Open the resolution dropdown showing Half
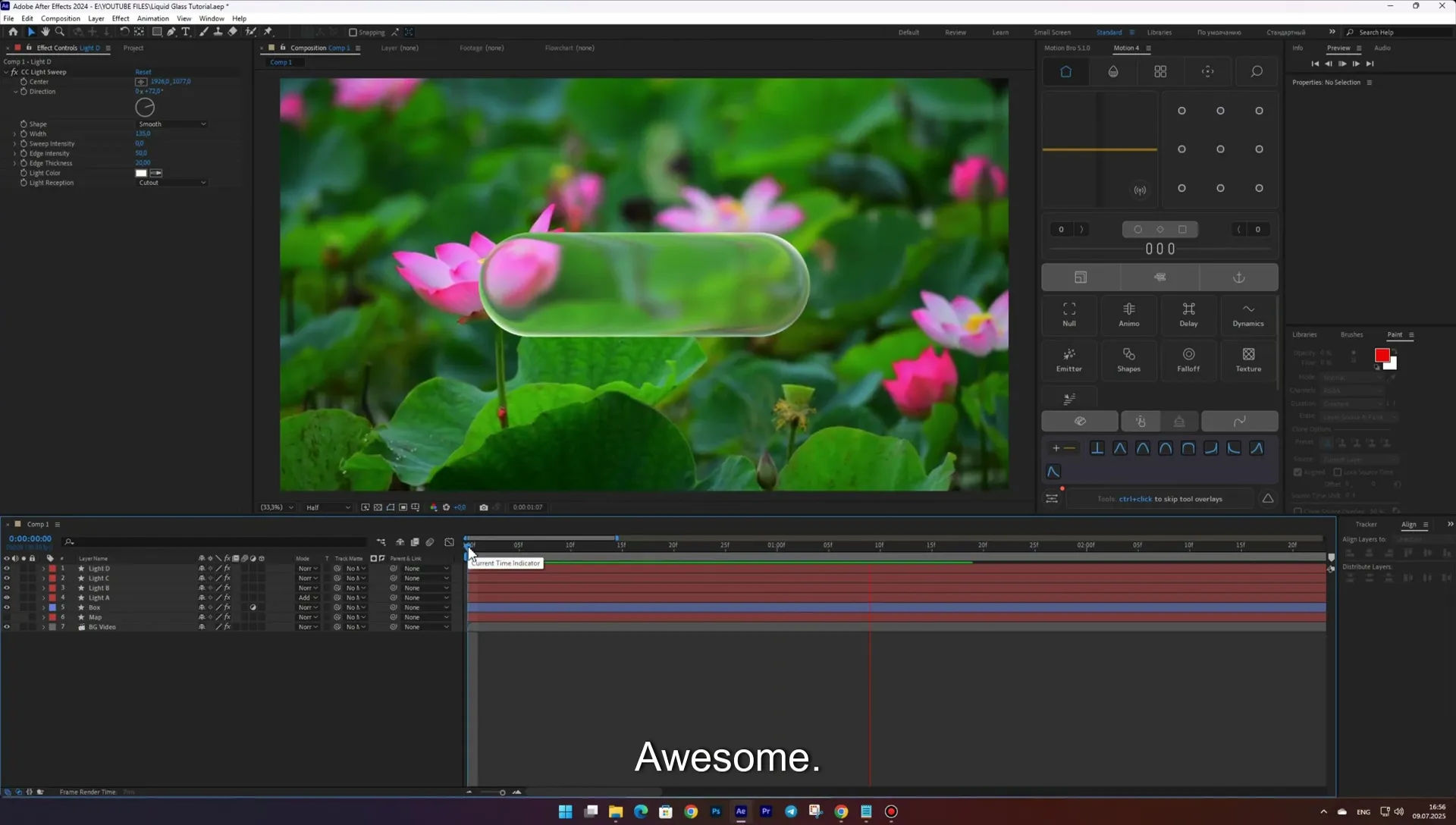The width and height of the screenshot is (1456, 825). click(x=328, y=507)
